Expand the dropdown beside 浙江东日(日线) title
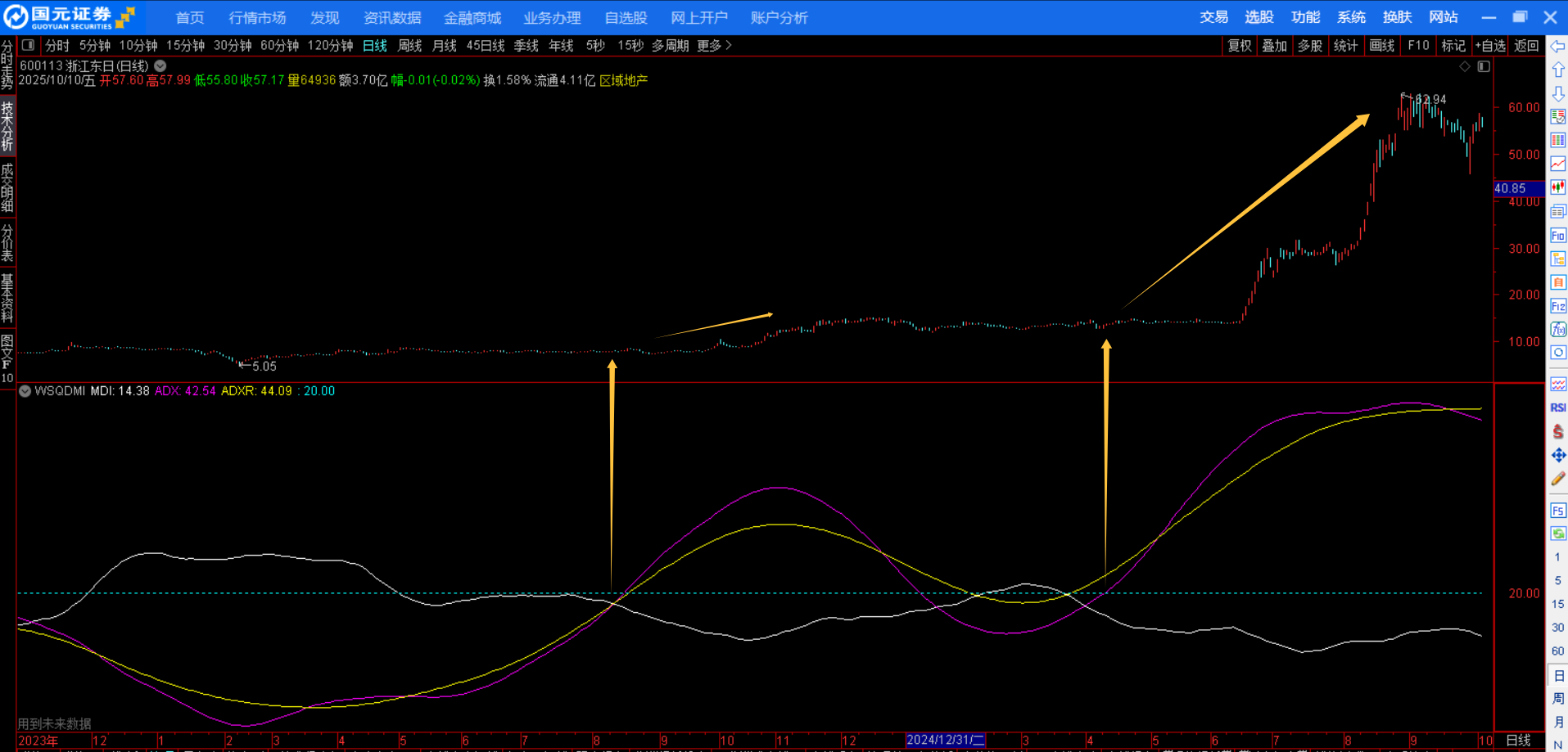1568x752 pixels. [160, 65]
